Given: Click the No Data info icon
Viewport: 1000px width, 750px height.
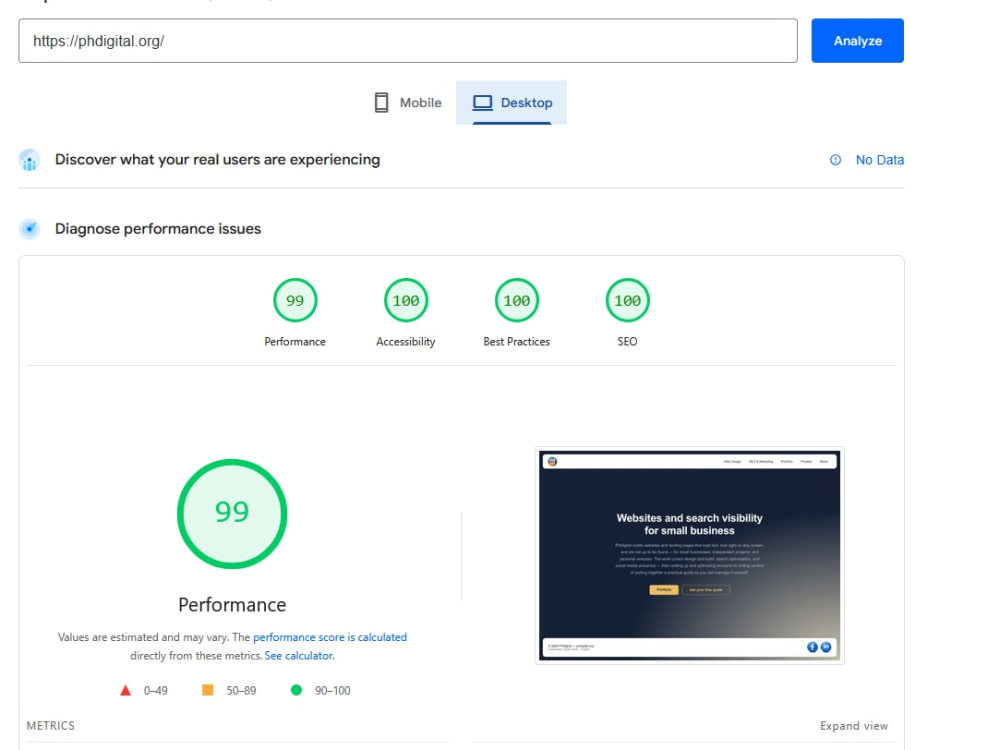Looking at the screenshot, I should [835, 160].
